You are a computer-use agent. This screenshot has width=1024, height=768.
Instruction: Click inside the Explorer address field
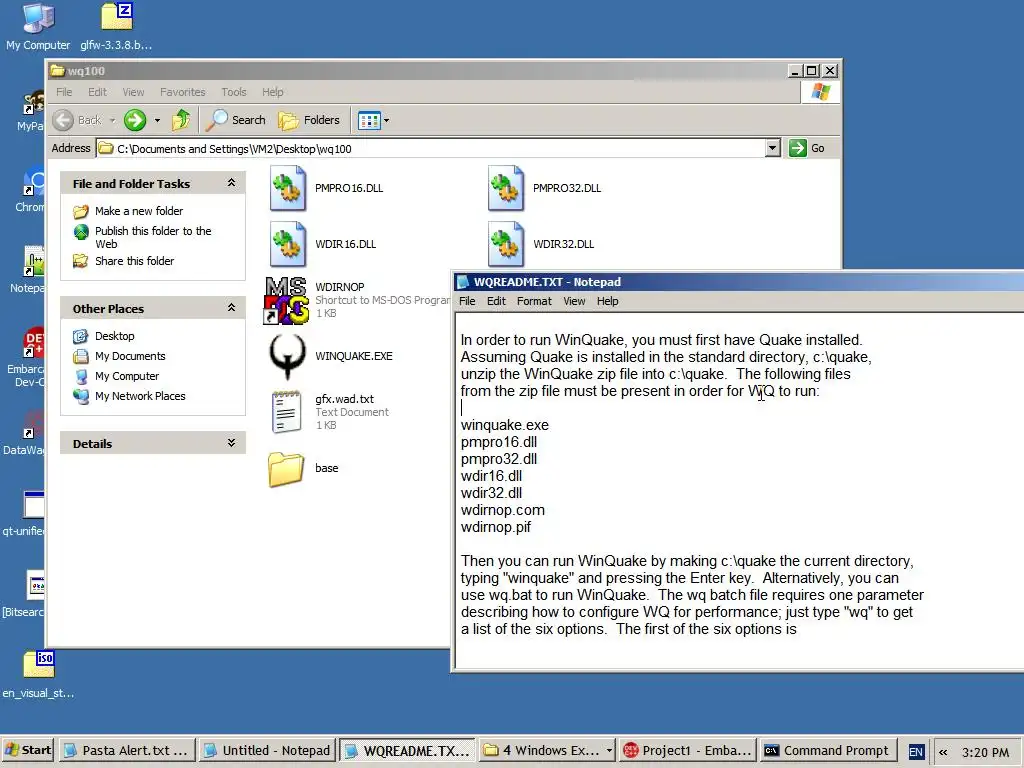coord(431,149)
